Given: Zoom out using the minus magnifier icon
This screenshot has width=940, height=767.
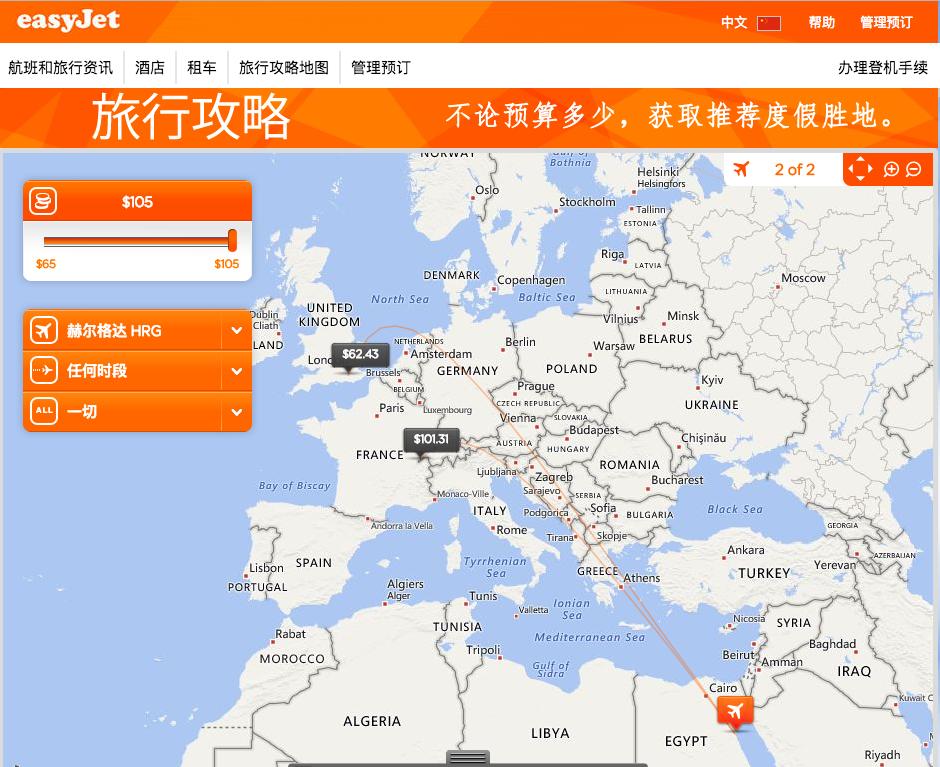Looking at the screenshot, I should click(914, 169).
